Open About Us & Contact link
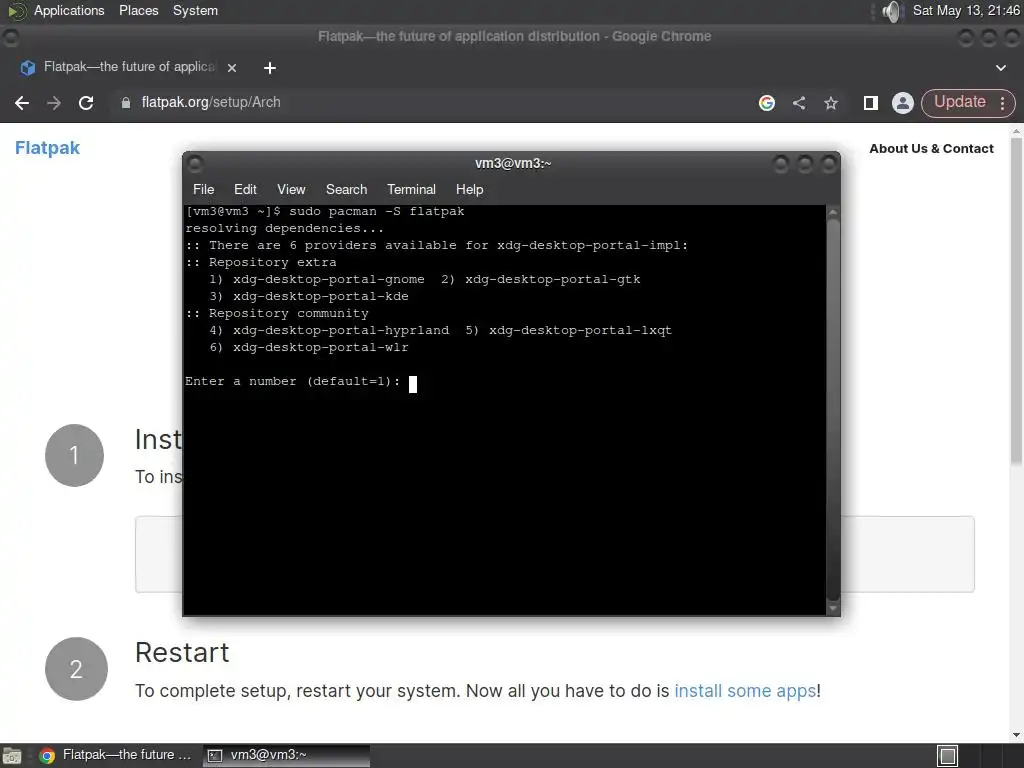Viewport: 1024px width, 768px height. 931,148
